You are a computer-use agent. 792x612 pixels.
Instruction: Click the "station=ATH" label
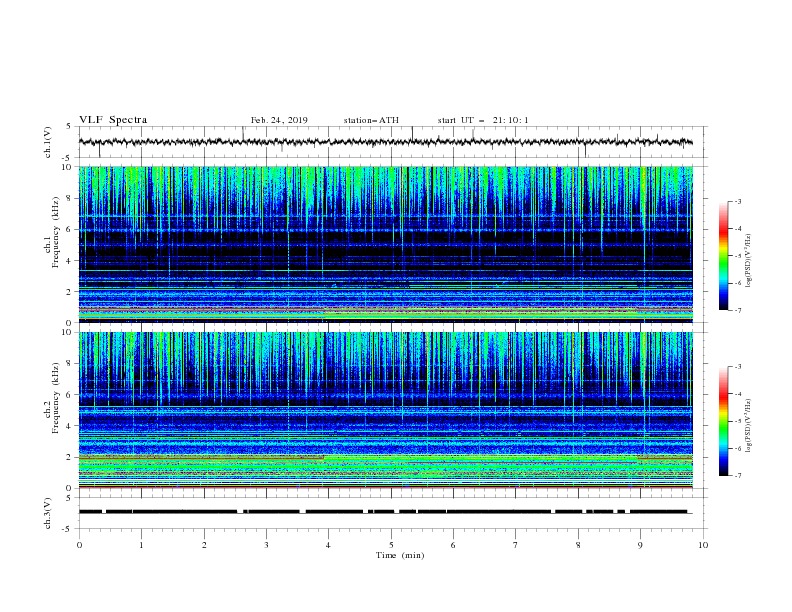click(371, 120)
